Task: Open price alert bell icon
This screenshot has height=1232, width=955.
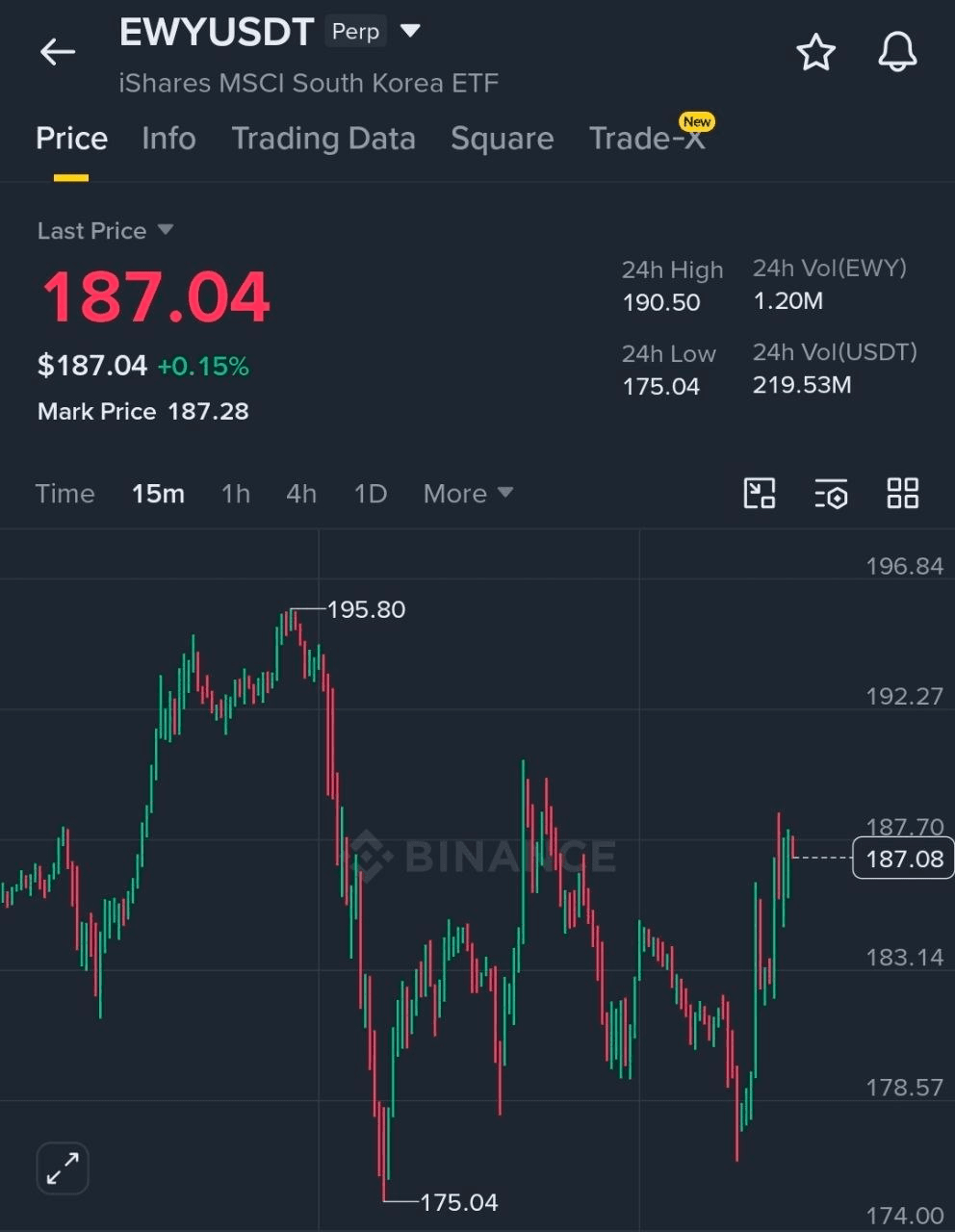Action: coord(897,52)
